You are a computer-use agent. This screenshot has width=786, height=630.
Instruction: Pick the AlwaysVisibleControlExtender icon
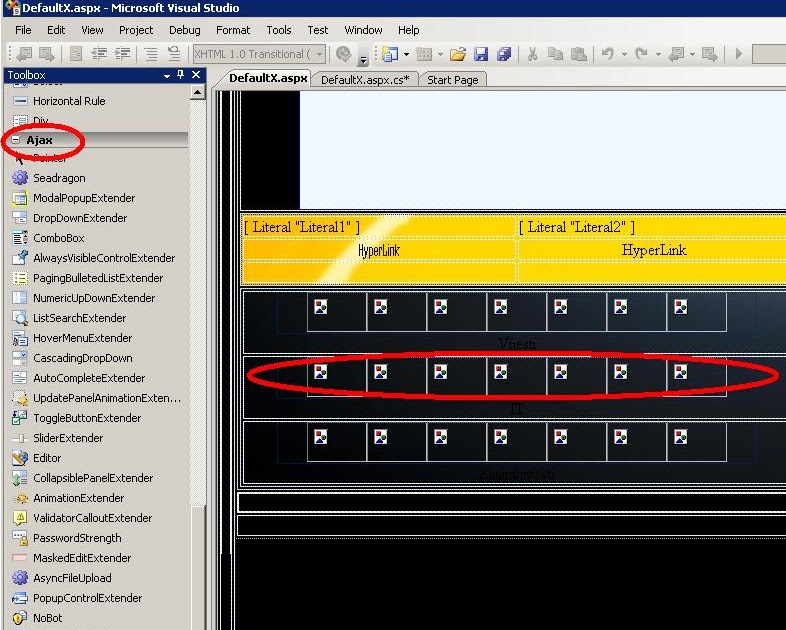click(20, 258)
